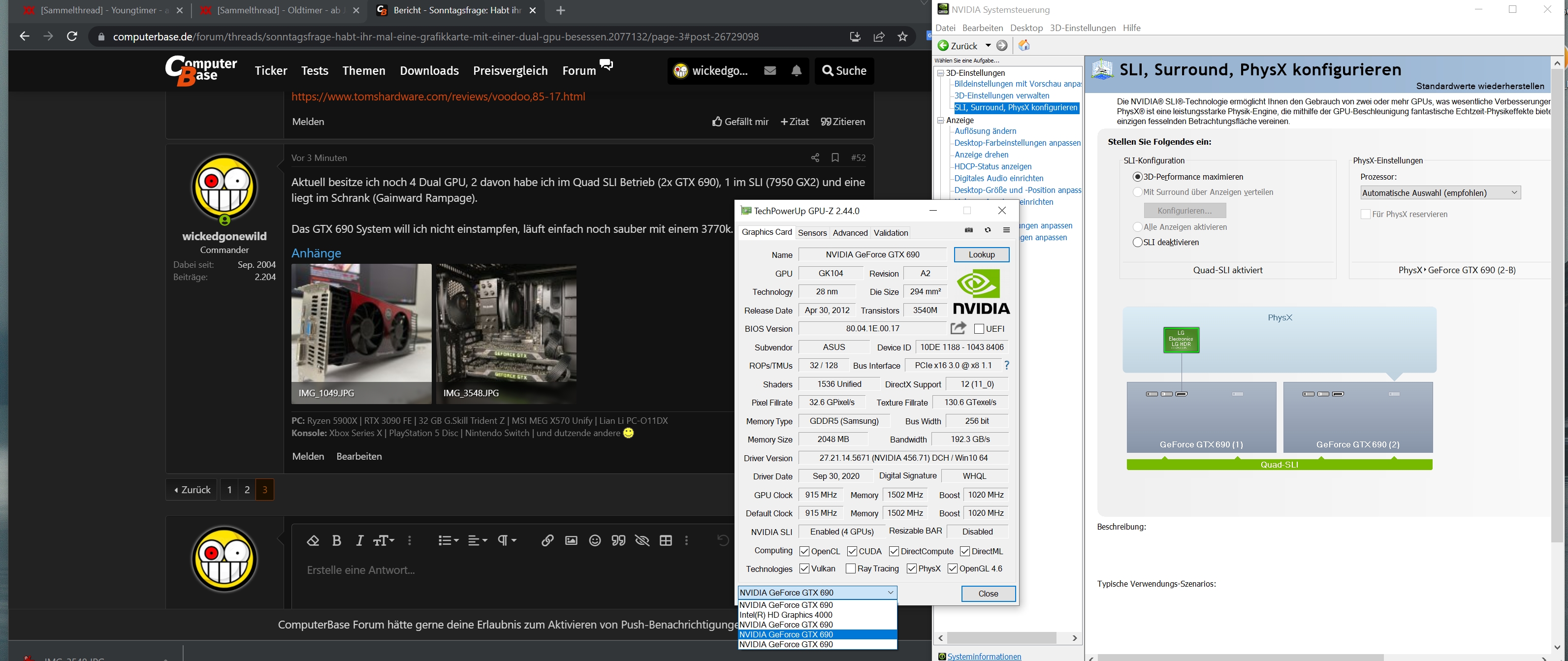Open the forum inbox envelope icon
This screenshot has width=1568, height=661.
(769, 70)
